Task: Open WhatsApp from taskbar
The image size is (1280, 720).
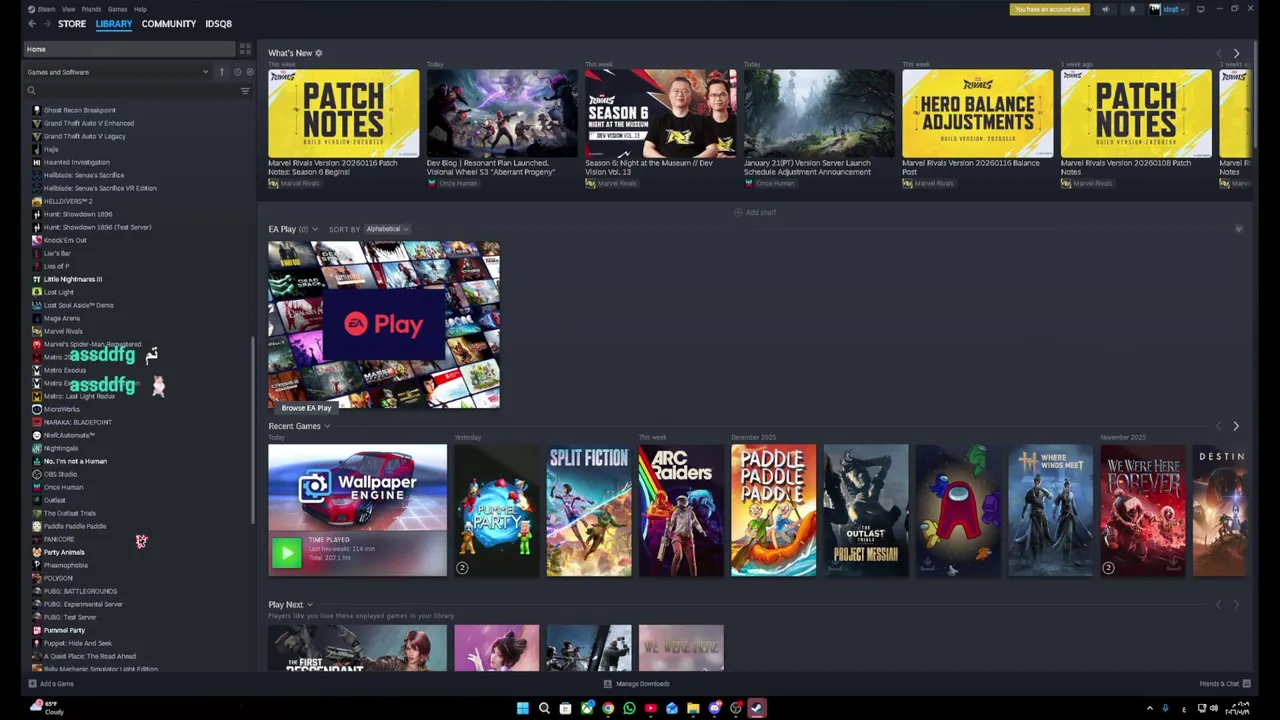Action: point(629,708)
